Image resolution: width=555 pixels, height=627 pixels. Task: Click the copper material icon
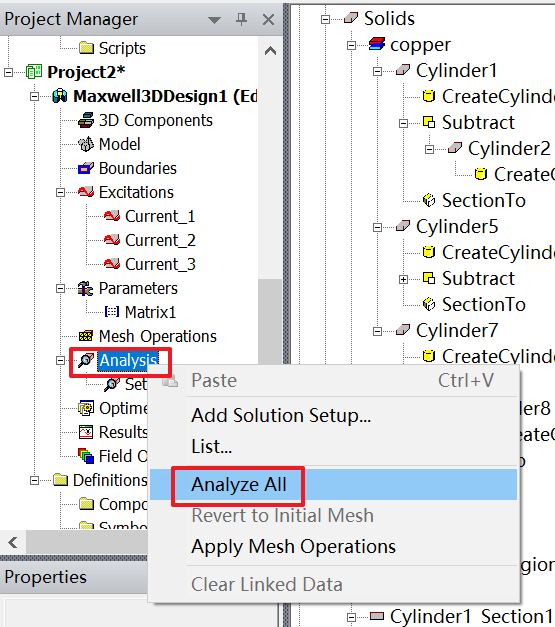[377, 44]
